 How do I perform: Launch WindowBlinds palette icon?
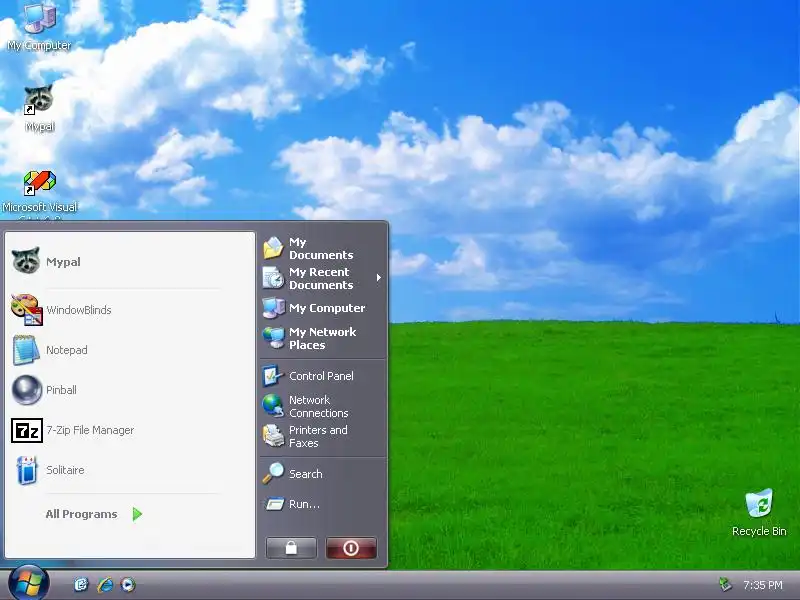27,310
